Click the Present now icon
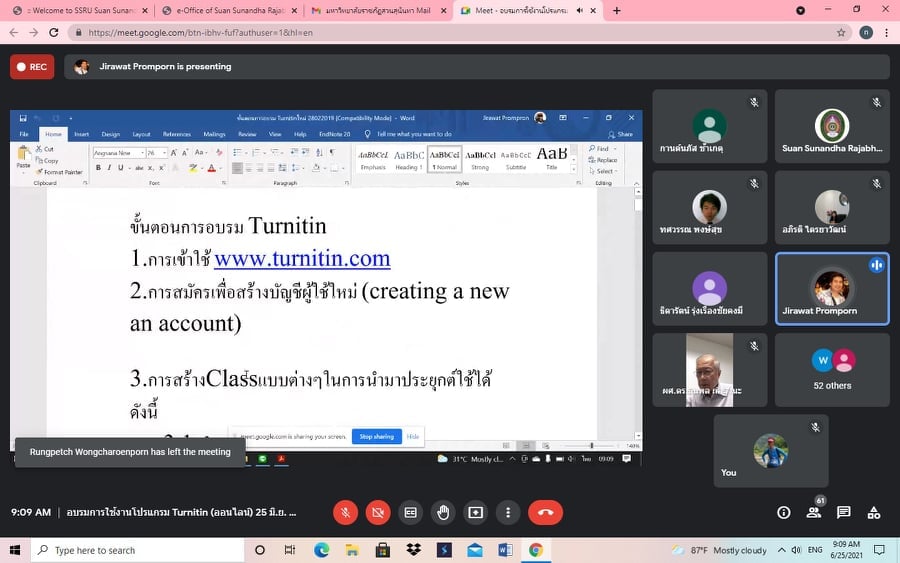This screenshot has height=563, width=900. [x=475, y=512]
